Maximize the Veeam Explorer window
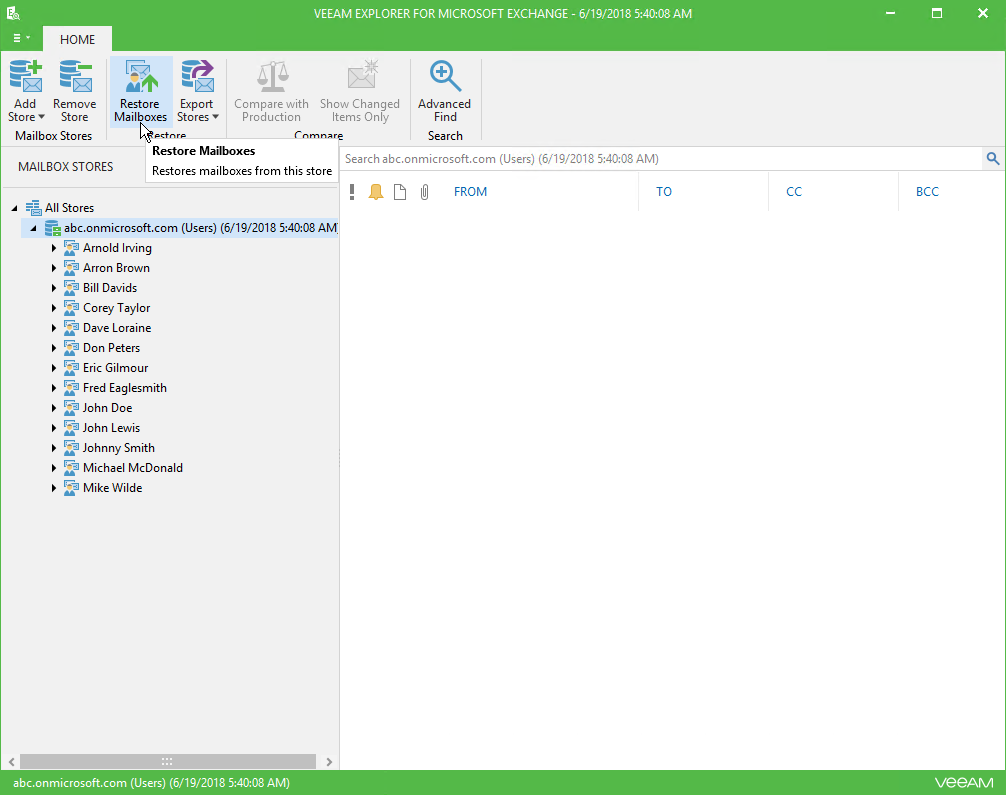Viewport: 1006px width, 795px height. tap(937, 13)
